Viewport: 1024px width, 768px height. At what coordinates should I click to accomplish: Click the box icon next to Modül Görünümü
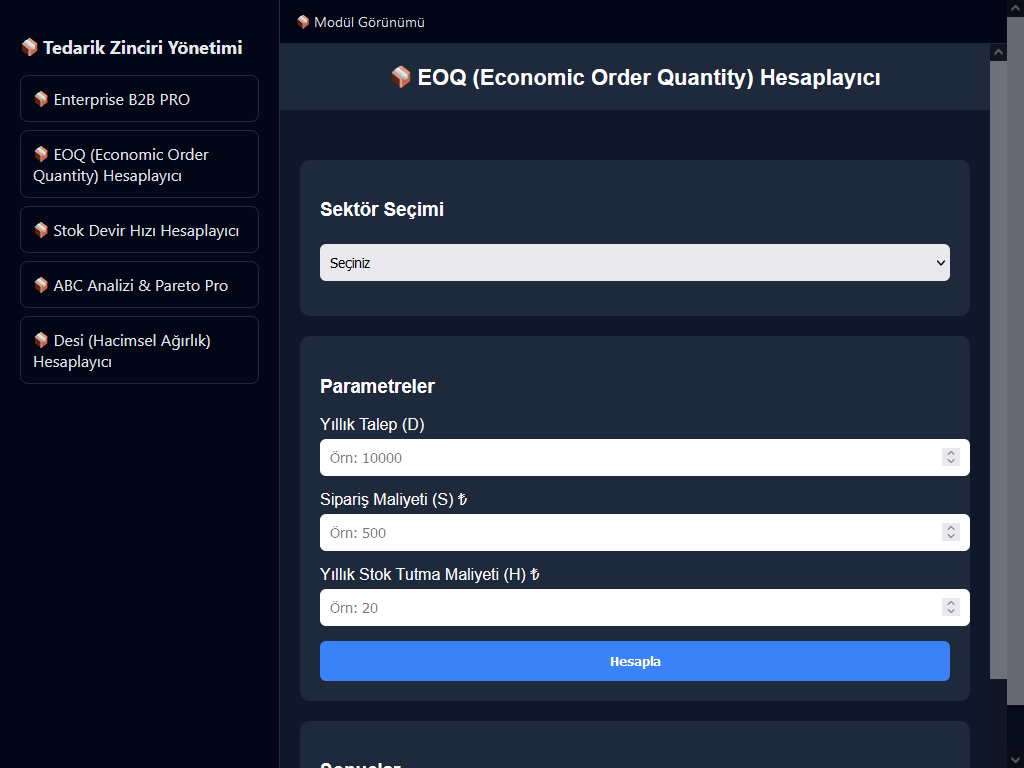point(303,22)
